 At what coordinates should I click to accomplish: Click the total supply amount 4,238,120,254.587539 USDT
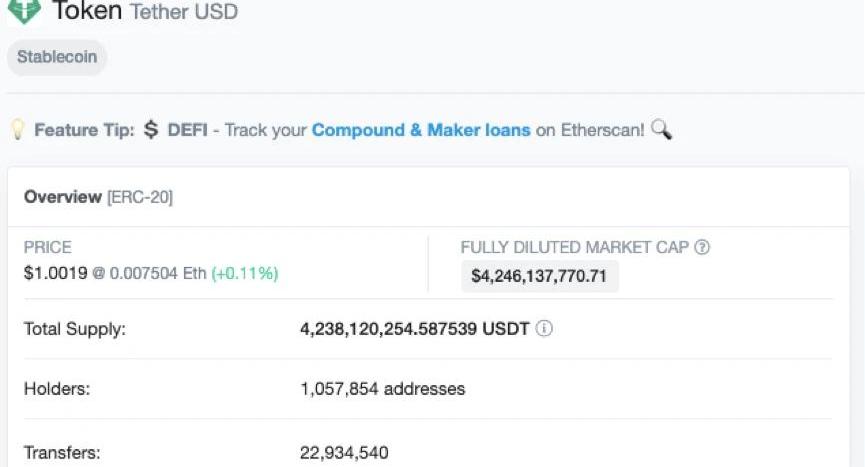point(414,329)
